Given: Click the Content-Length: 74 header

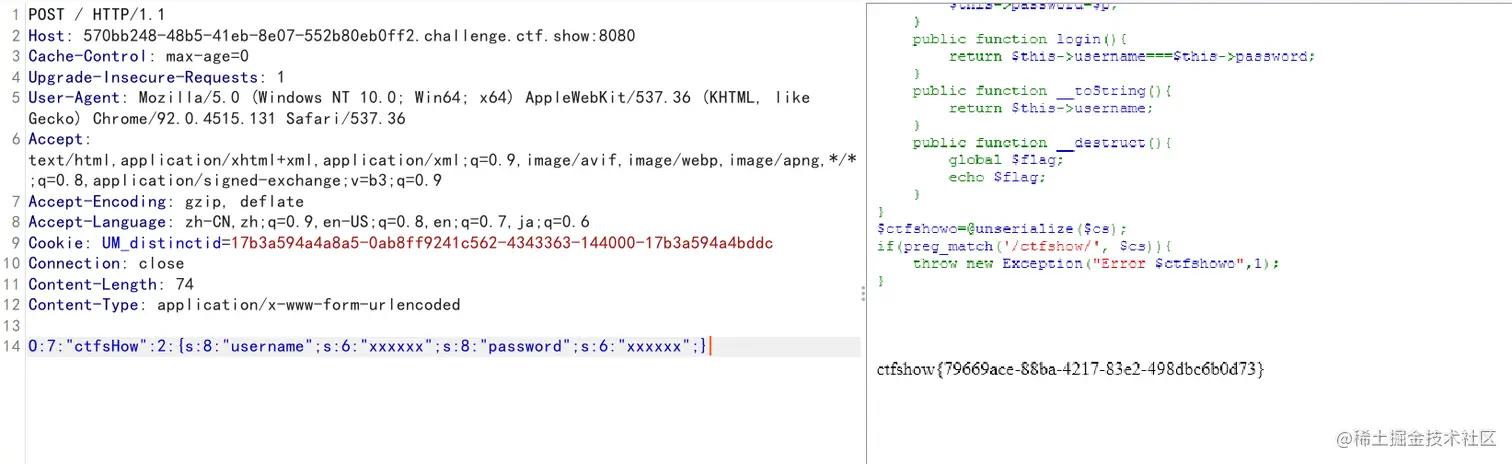Looking at the screenshot, I should tap(111, 284).
